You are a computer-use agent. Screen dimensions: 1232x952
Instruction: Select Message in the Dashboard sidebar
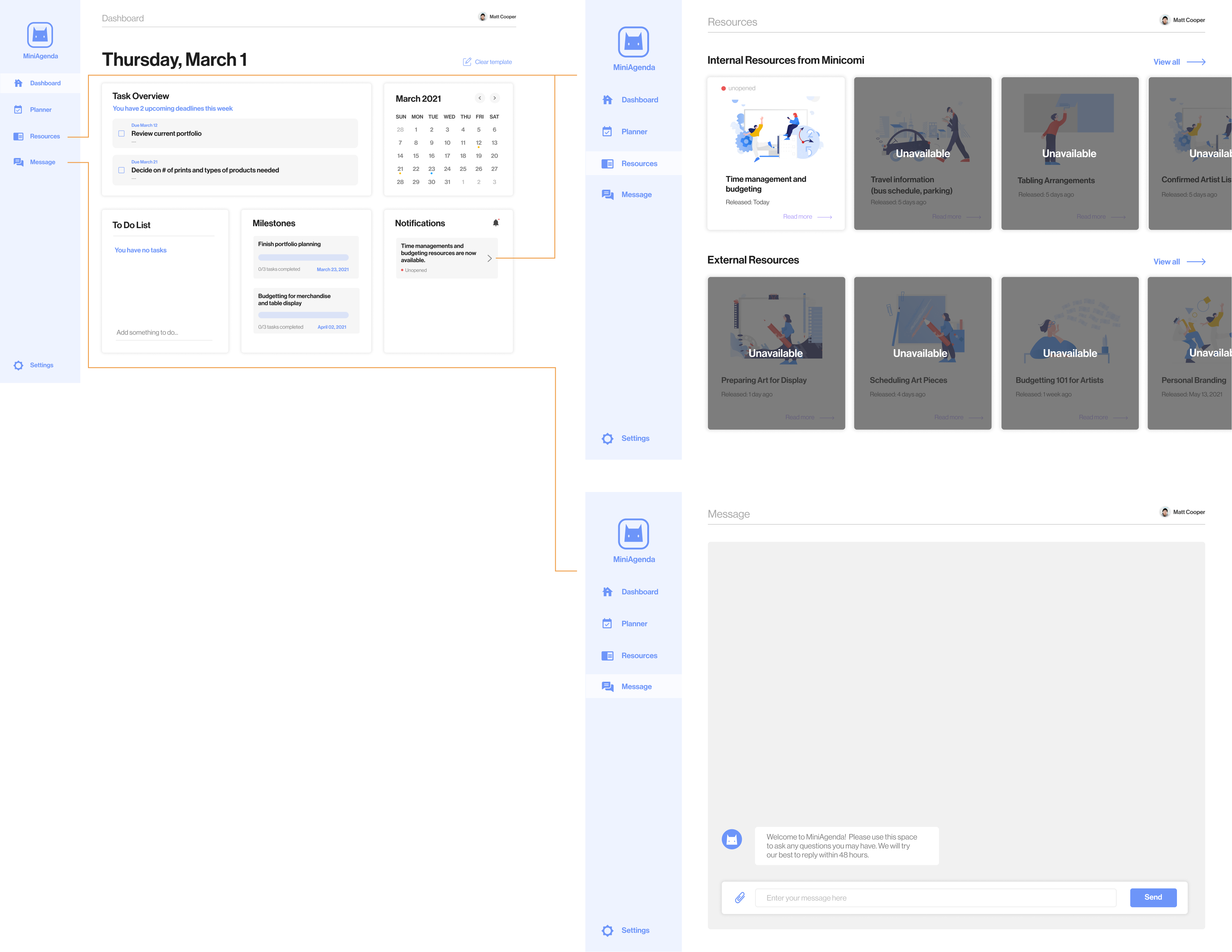tap(42, 162)
